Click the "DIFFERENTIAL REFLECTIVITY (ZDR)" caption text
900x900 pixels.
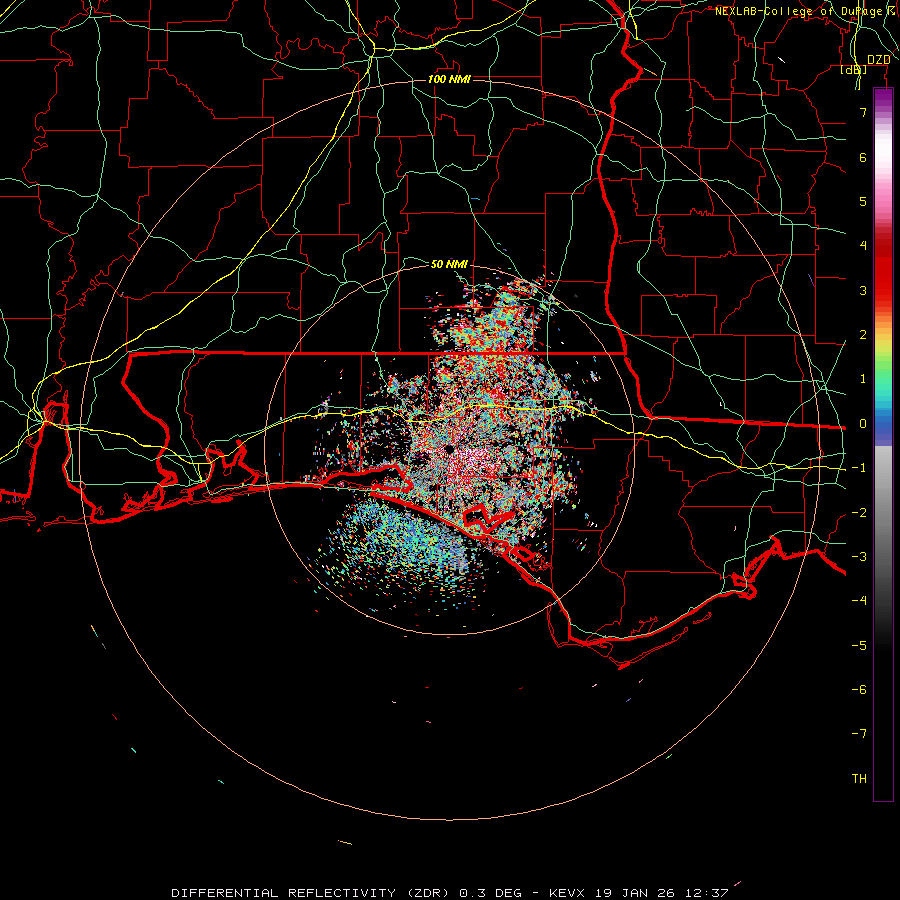[x=312, y=893]
